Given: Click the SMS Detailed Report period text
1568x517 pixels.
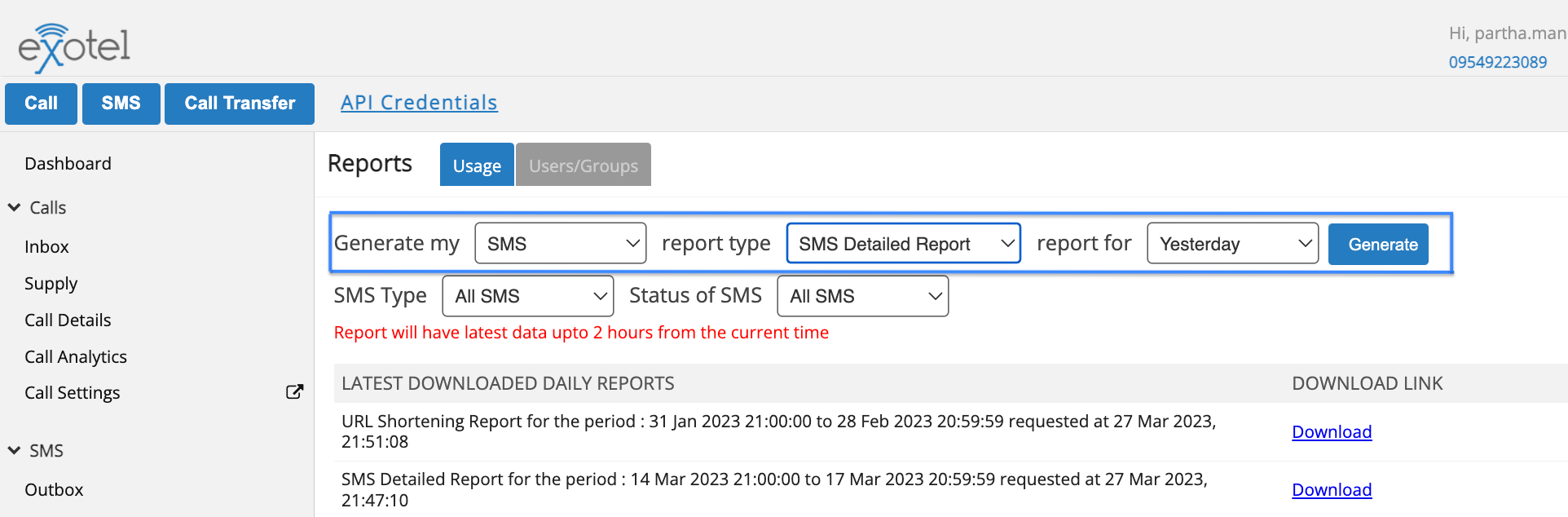Looking at the screenshot, I should [x=774, y=489].
